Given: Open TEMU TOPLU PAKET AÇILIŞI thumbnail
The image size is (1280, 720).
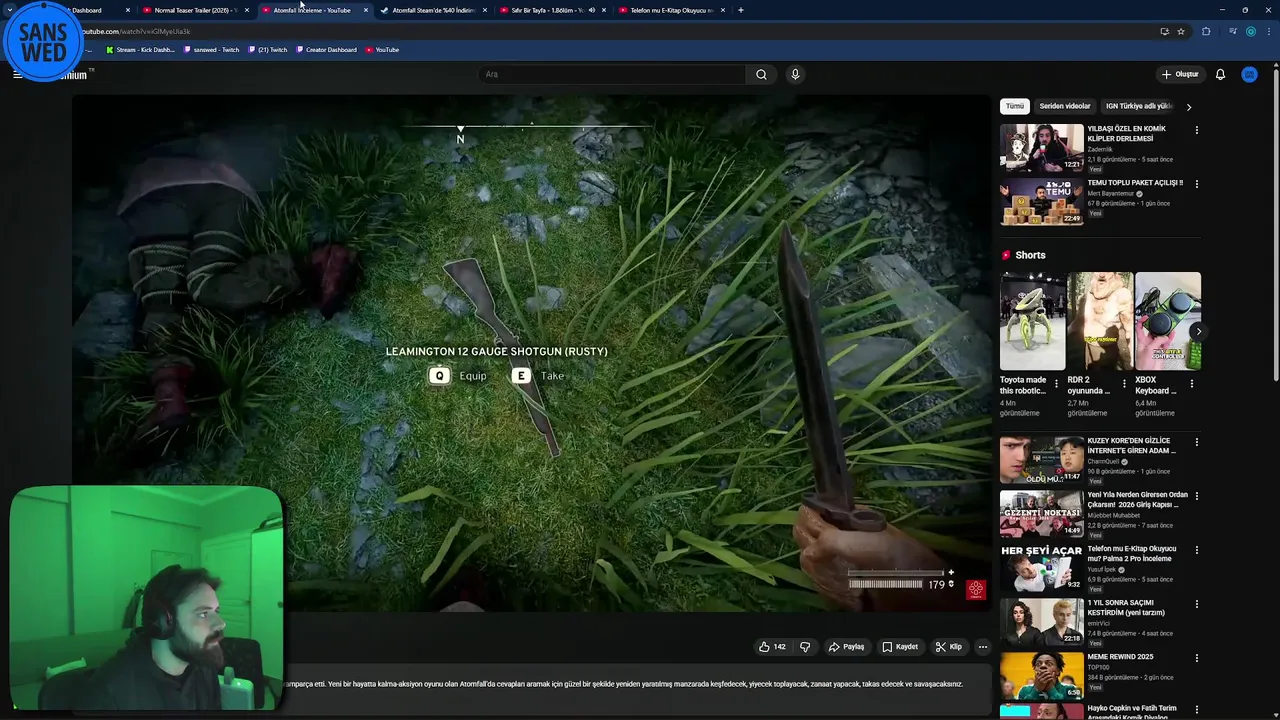Looking at the screenshot, I should coord(1041,202).
